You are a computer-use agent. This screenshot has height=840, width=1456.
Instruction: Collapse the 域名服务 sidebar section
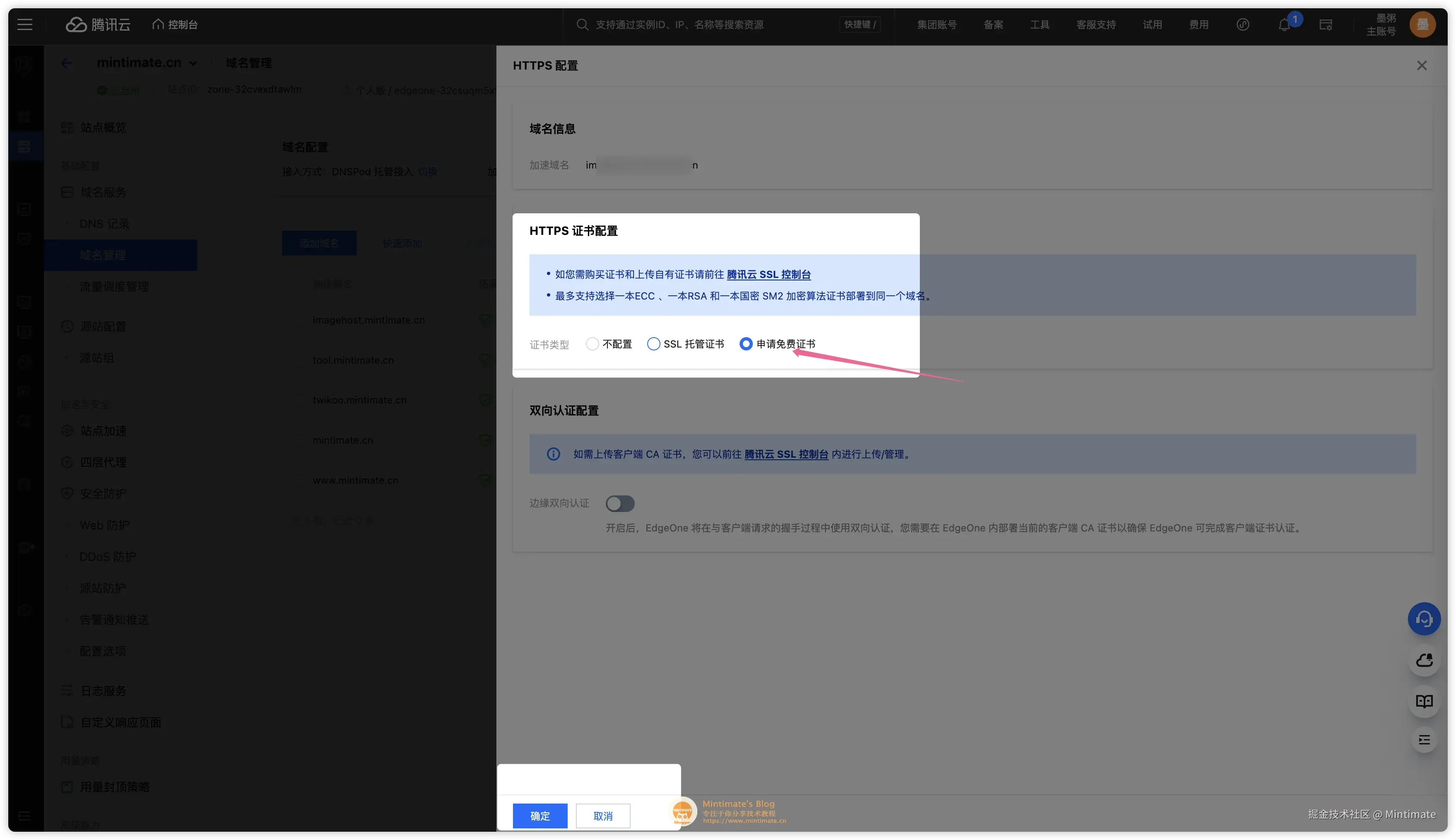point(103,191)
